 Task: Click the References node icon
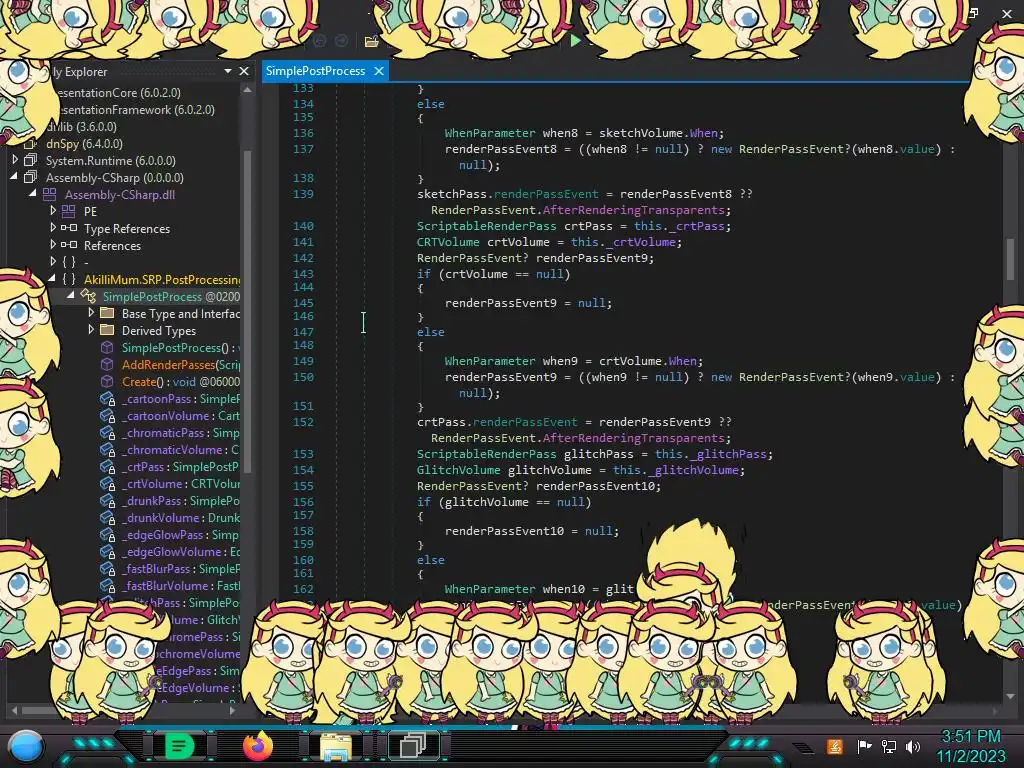[x=69, y=245]
